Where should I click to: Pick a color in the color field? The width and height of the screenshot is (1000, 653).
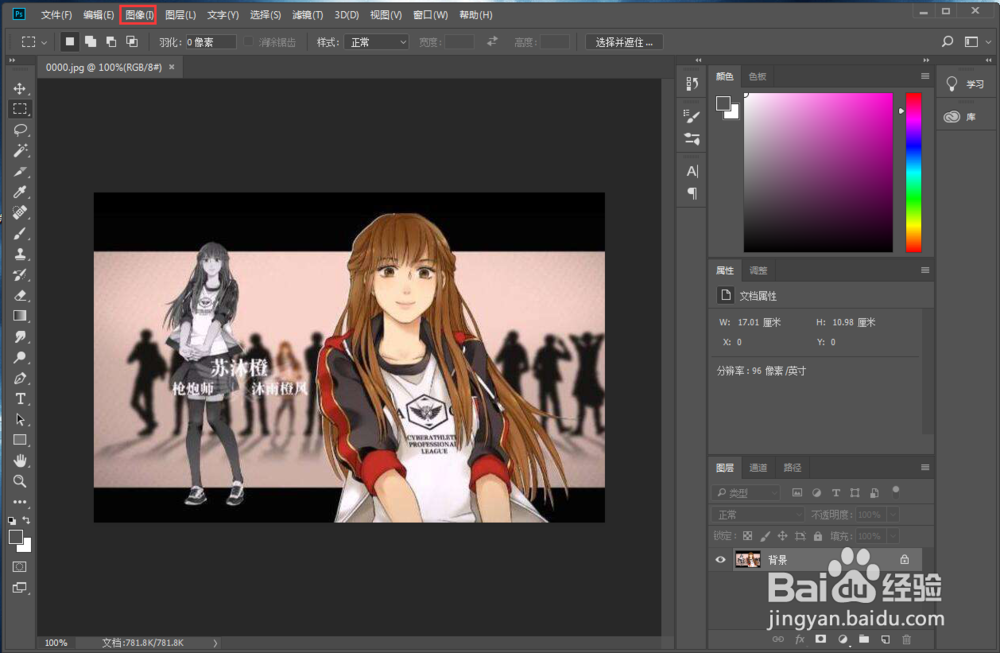click(x=818, y=172)
